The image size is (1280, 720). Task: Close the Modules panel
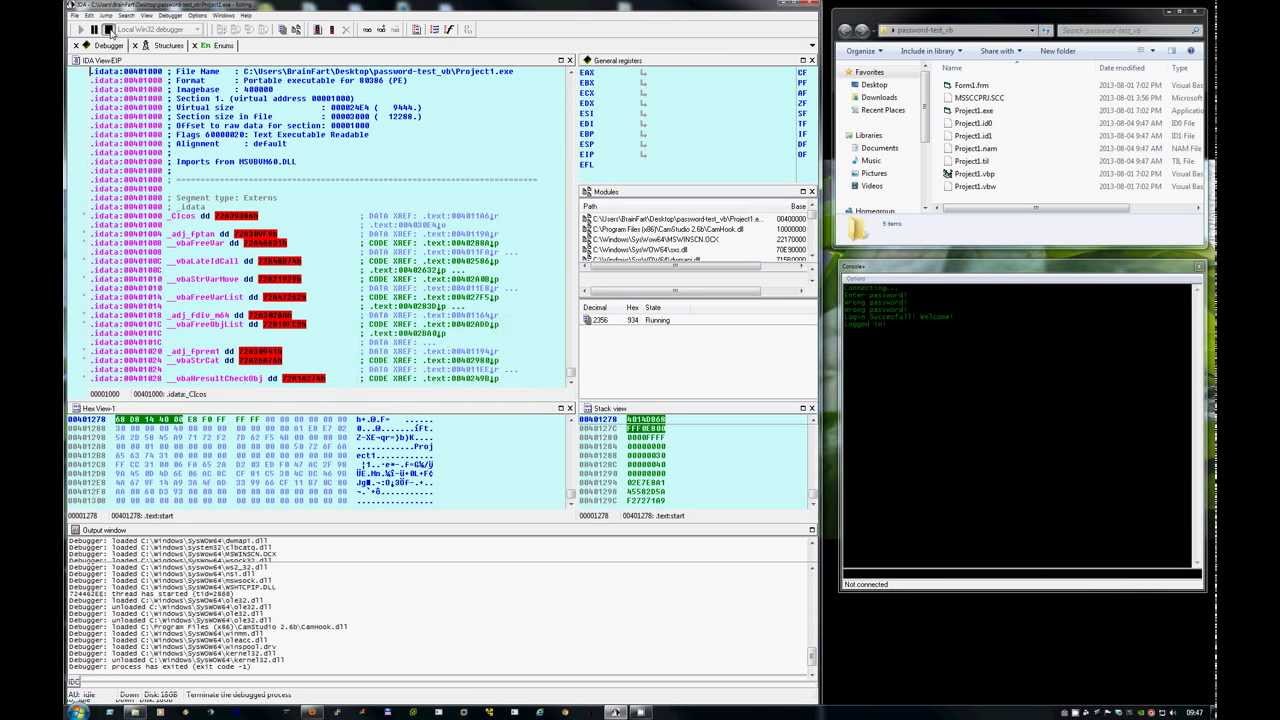point(811,191)
